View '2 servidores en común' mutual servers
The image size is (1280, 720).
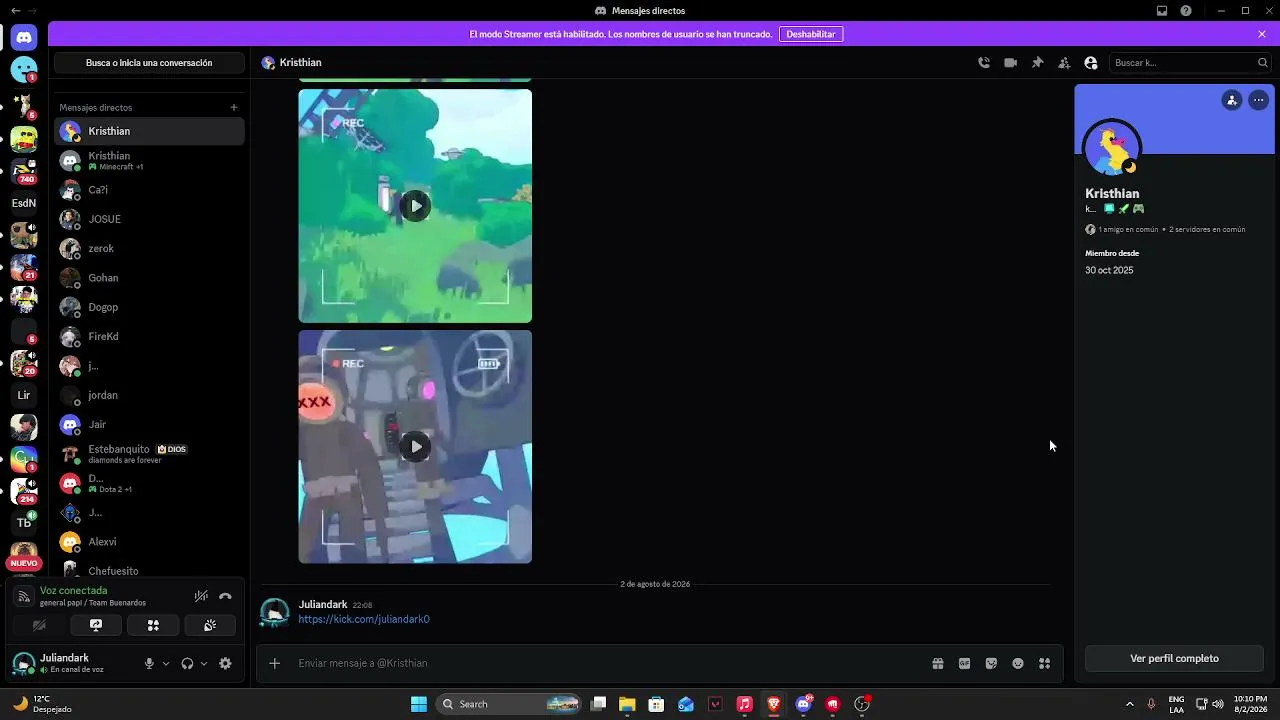tap(1207, 230)
